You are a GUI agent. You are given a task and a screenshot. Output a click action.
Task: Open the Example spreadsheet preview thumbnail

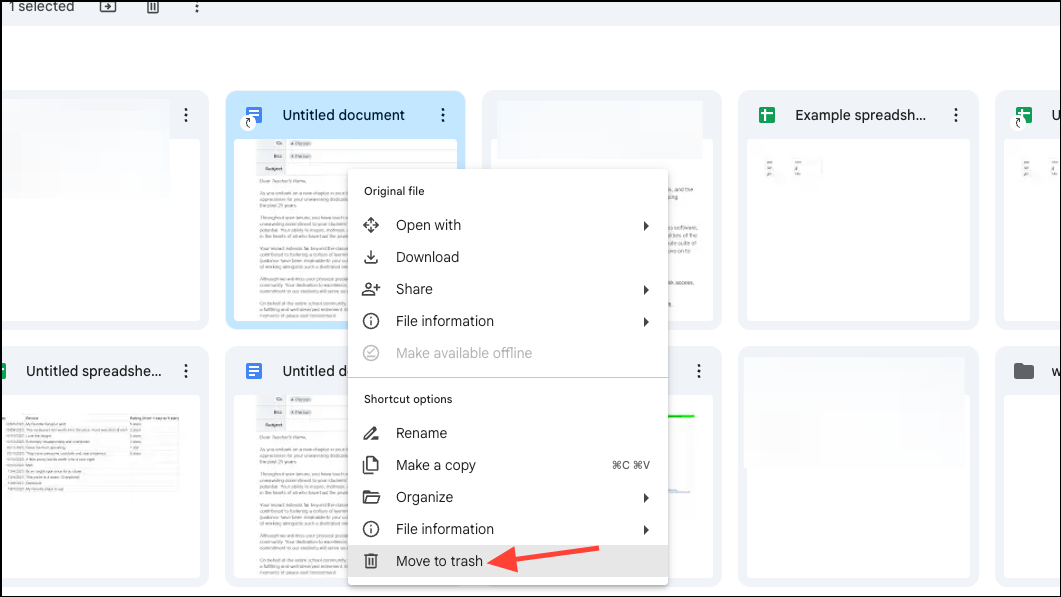pos(858,230)
